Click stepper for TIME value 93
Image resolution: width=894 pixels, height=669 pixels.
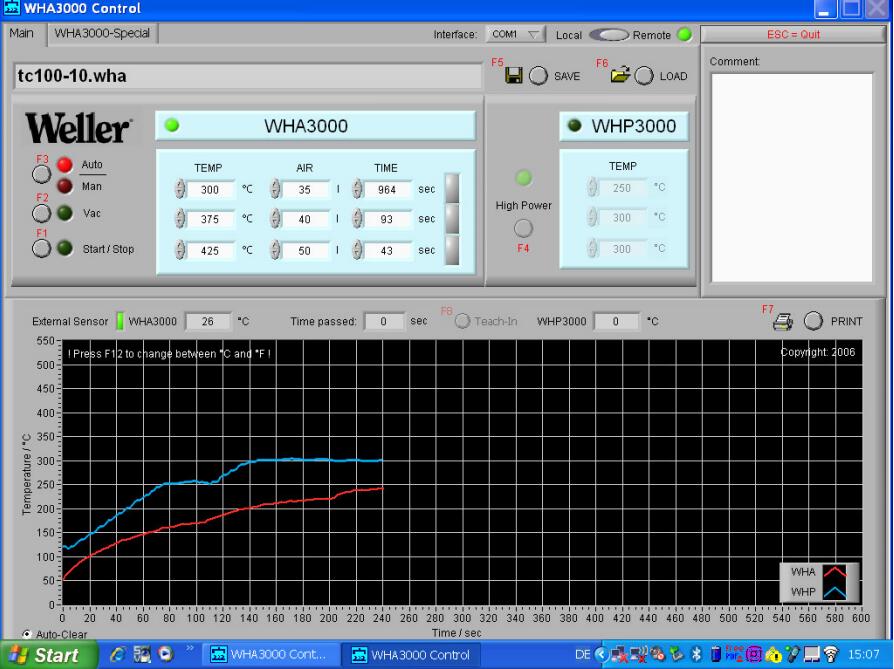[x=357, y=218]
